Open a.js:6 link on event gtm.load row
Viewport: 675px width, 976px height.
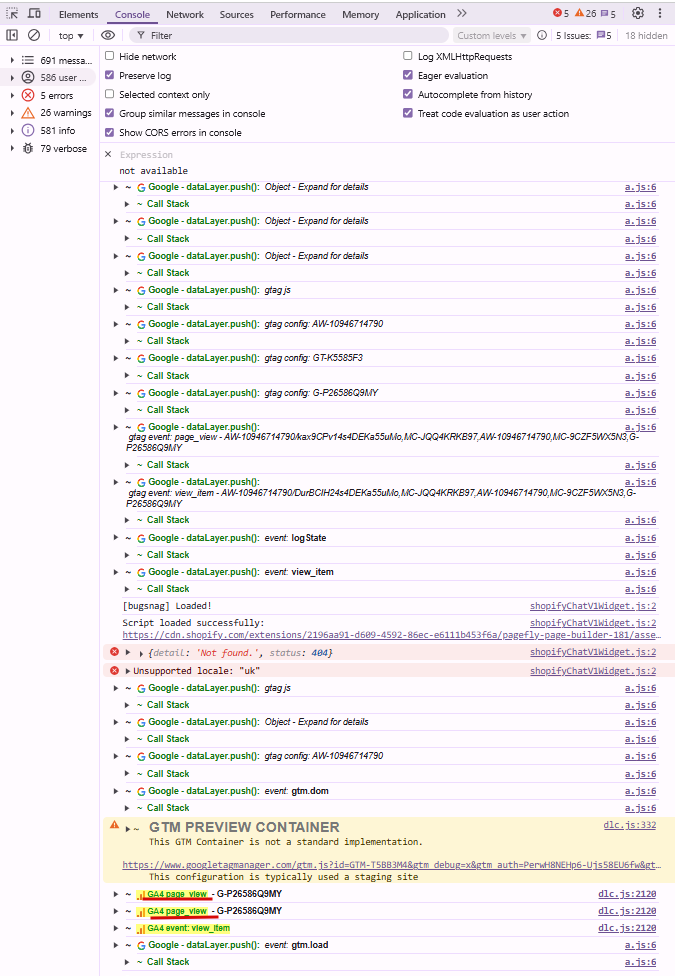point(640,945)
